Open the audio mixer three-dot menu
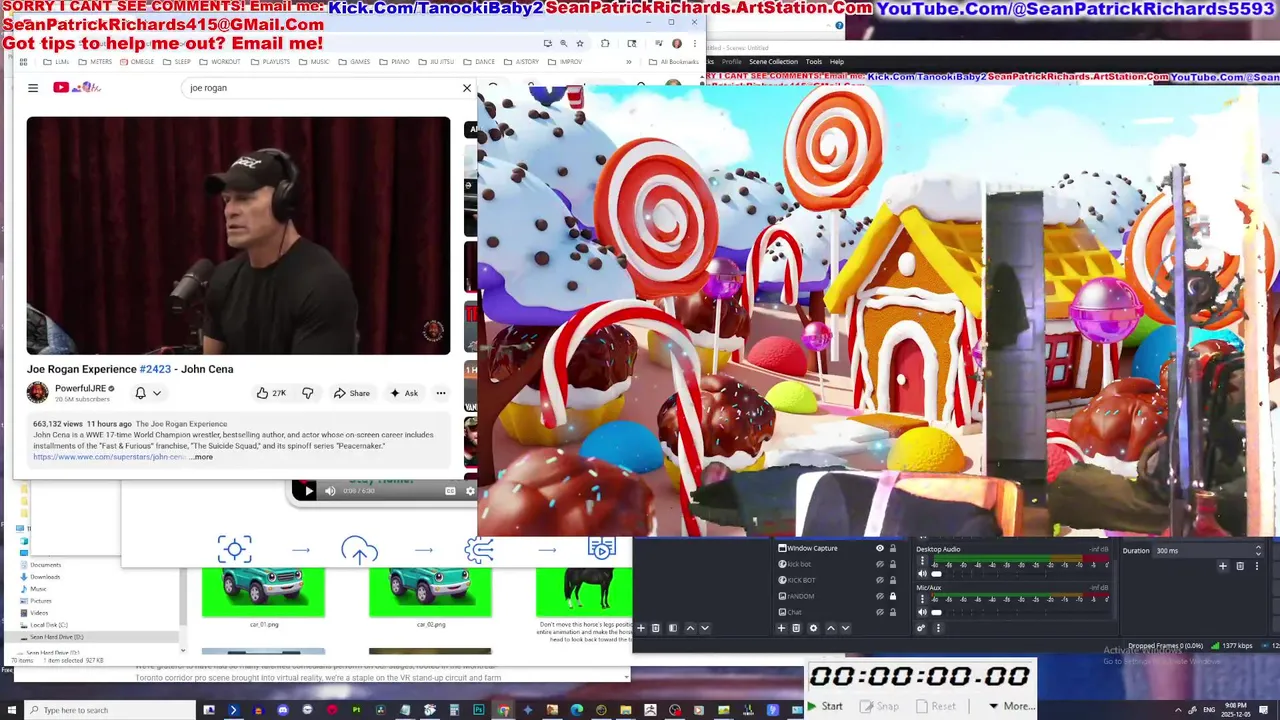This screenshot has height=720, width=1280. [938, 628]
